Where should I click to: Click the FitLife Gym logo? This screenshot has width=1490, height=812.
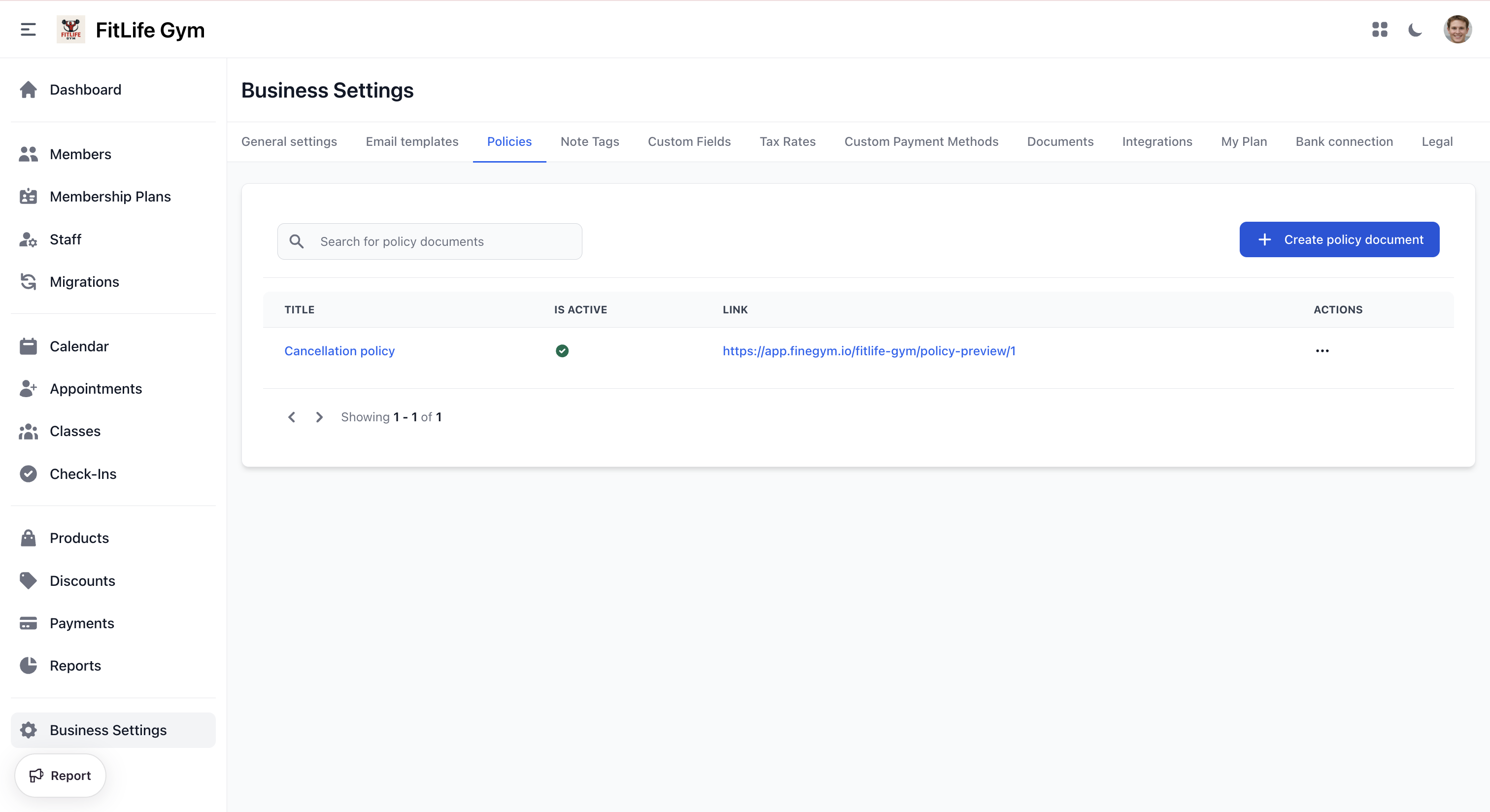(x=70, y=30)
